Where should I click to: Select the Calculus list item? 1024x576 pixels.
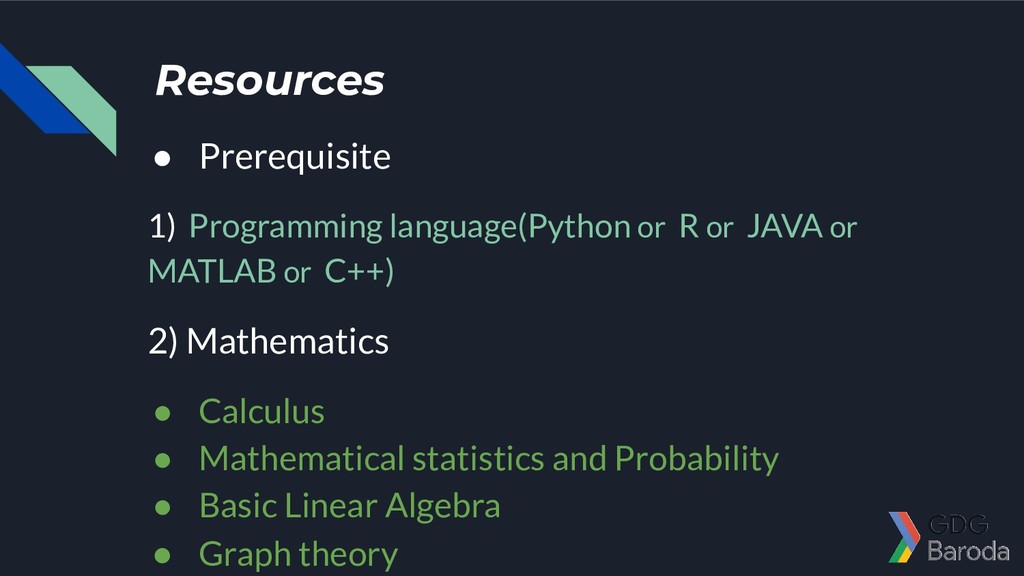pyautogui.click(x=262, y=411)
